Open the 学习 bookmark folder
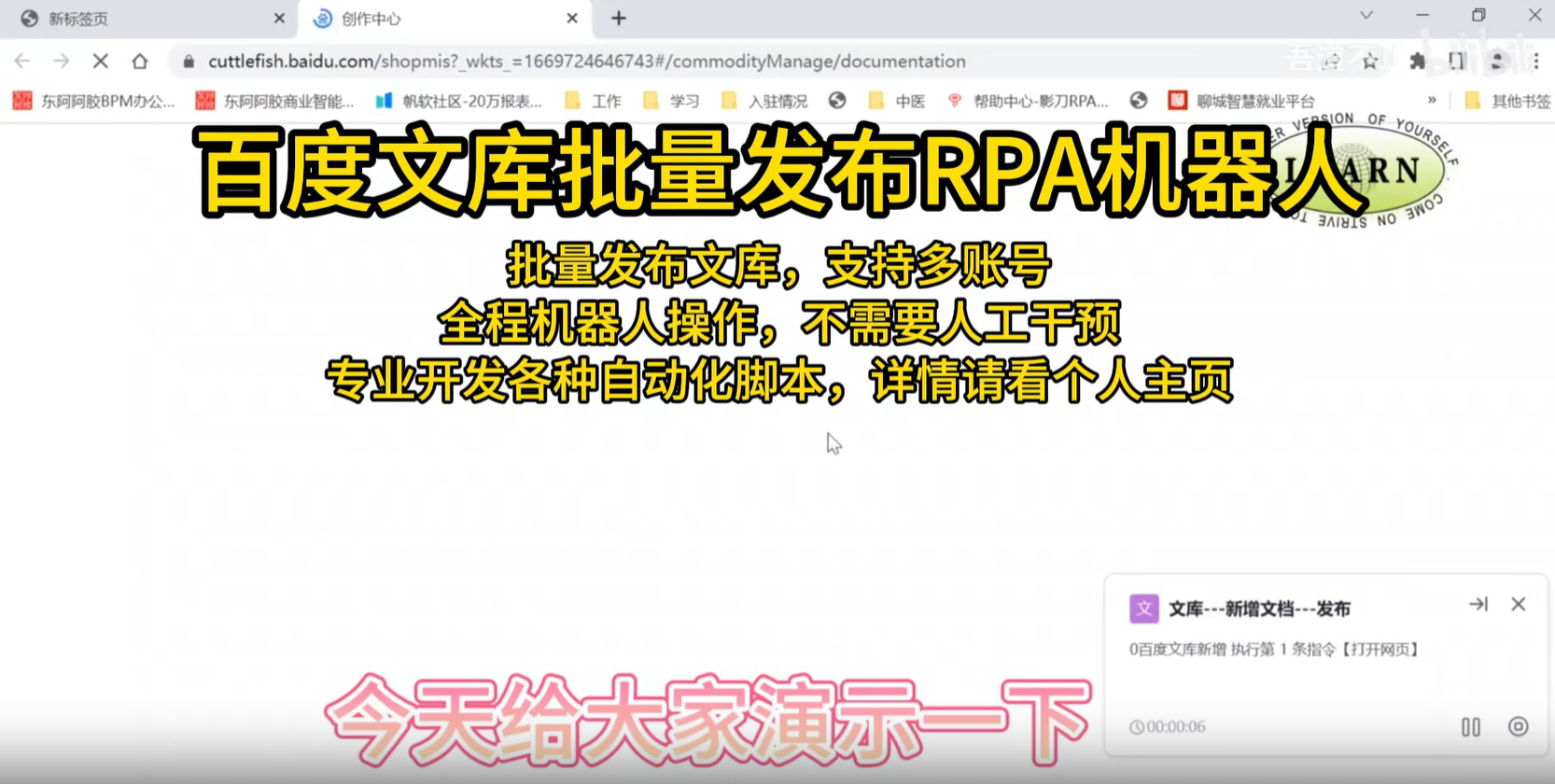 click(671, 101)
